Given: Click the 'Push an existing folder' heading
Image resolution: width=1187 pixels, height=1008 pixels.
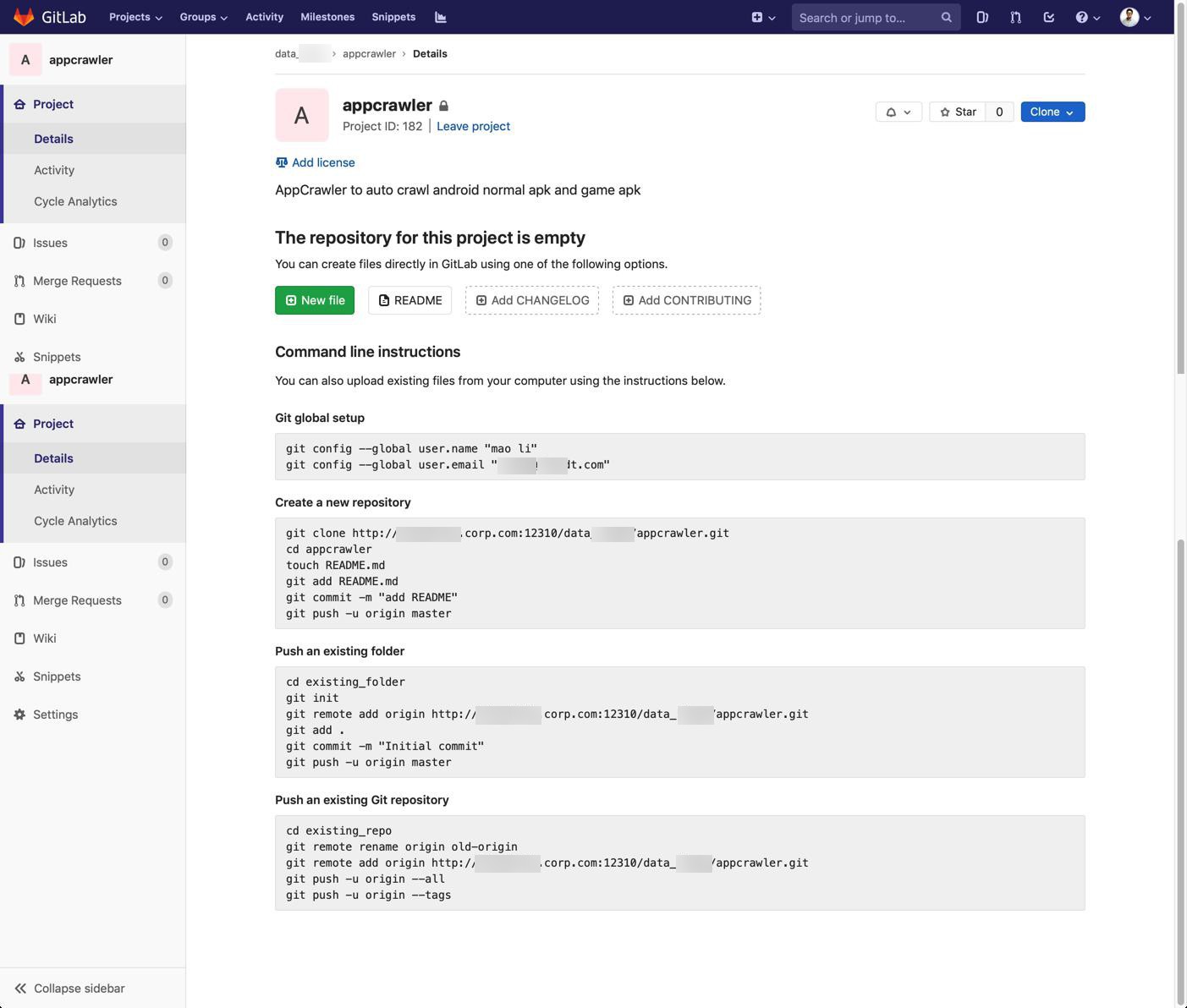Looking at the screenshot, I should pos(340,651).
